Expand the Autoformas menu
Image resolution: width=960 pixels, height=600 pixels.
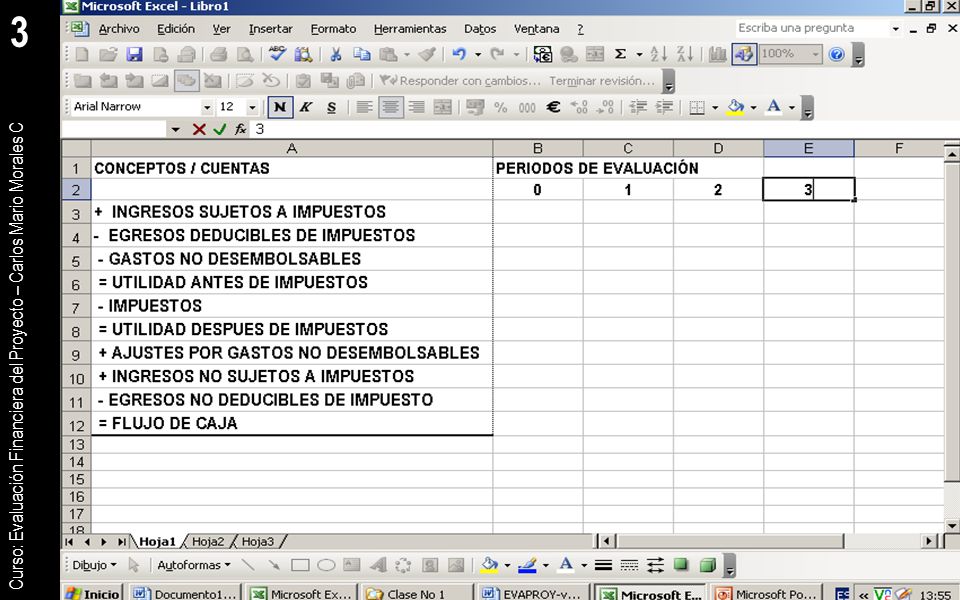(x=193, y=565)
